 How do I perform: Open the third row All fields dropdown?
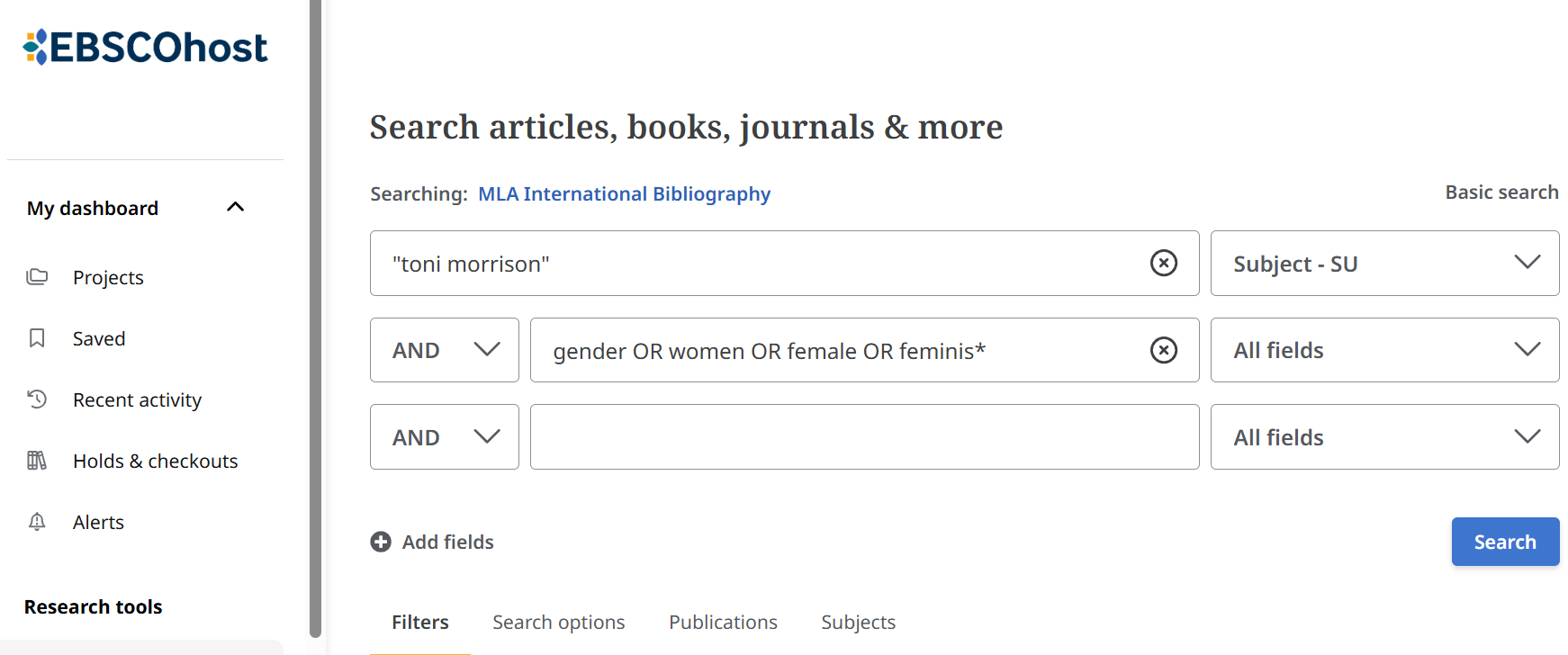tap(1384, 436)
